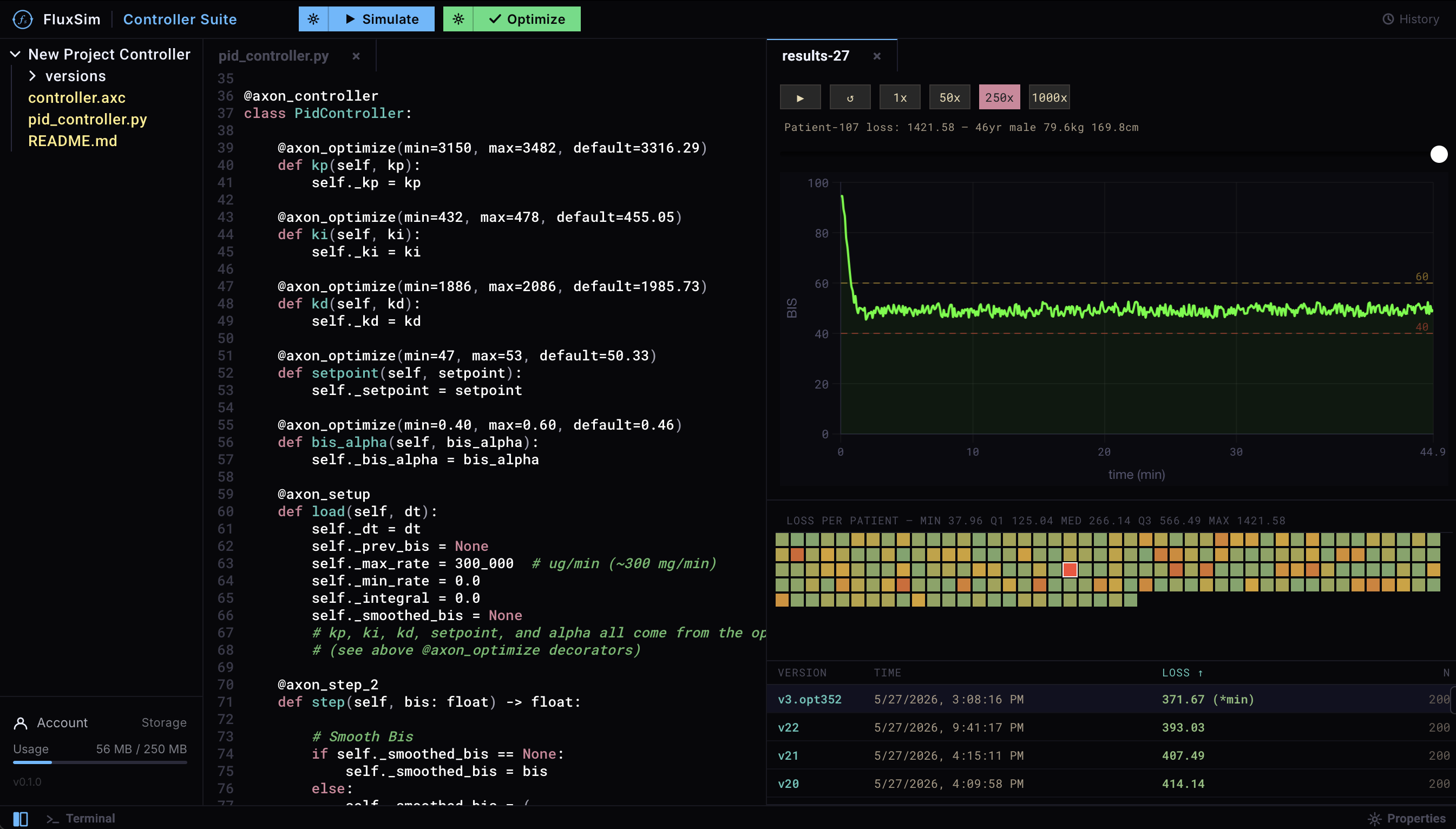Select 250x playback speed
Image resolution: width=1456 pixels, height=829 pixels.
[999, 97]
